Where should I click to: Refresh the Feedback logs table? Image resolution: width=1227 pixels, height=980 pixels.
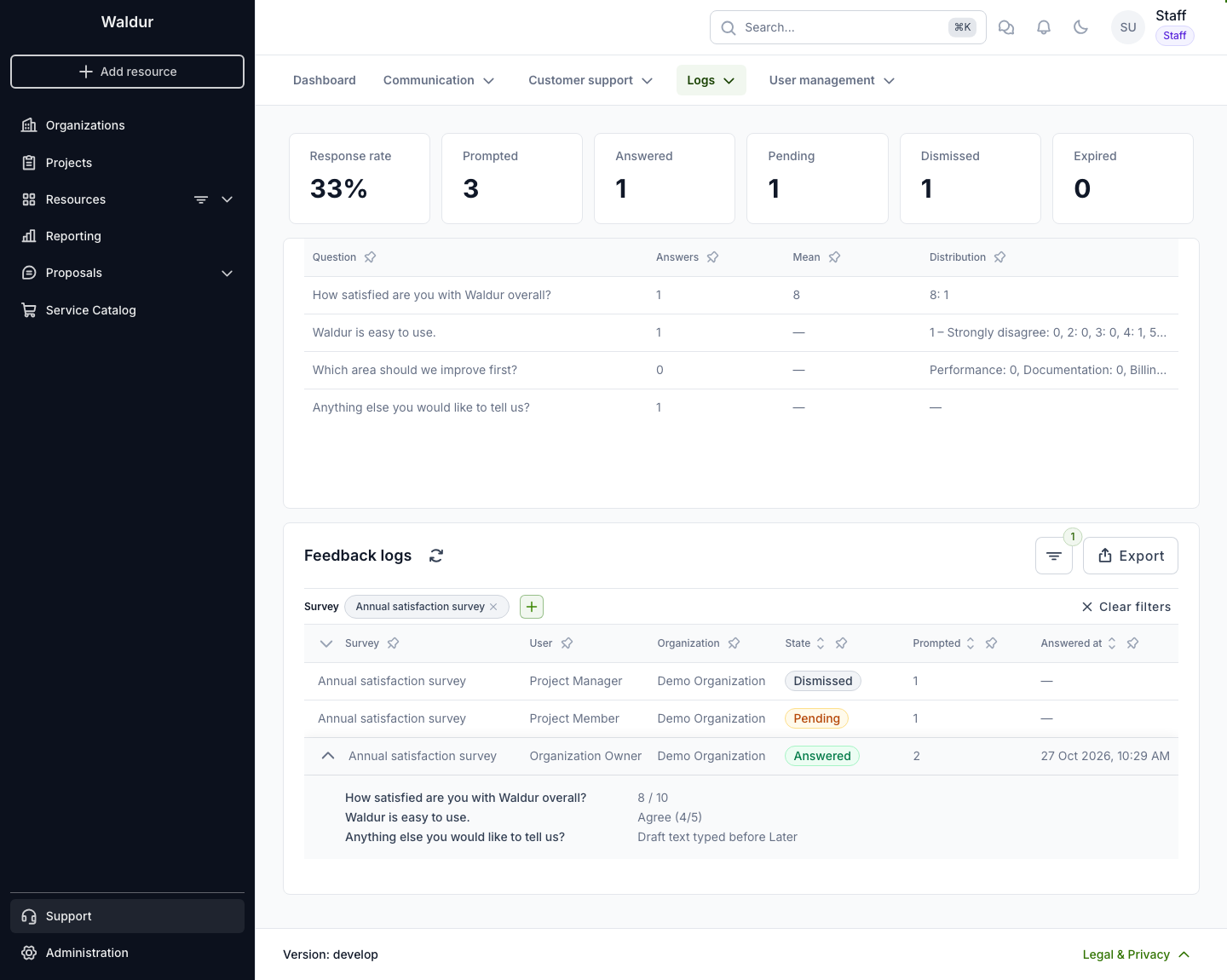436,556
